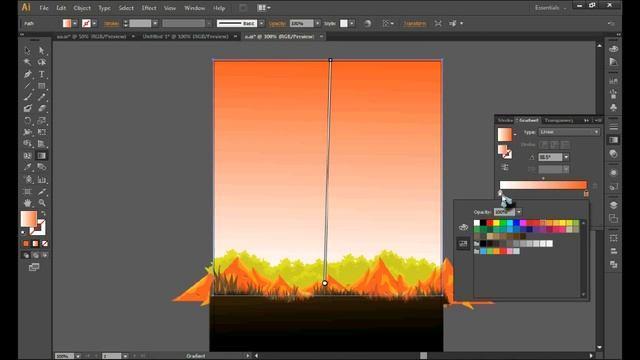This screenshot has height=360, width=640.
Task: Click the Stroke link in control bar
Action: 111,24
